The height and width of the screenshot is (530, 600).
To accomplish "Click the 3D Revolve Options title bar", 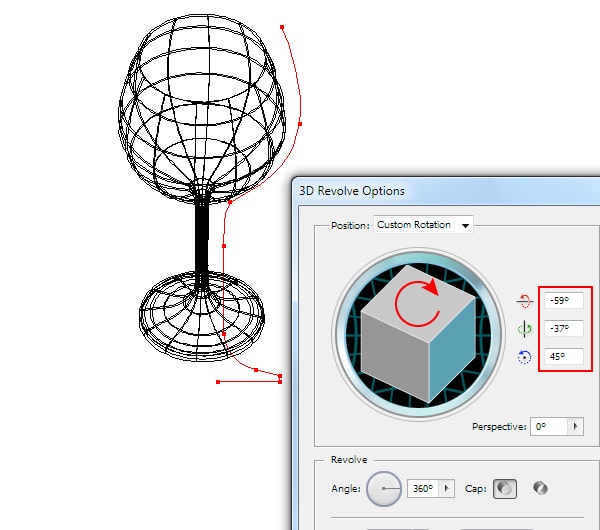I will (446, 191).
